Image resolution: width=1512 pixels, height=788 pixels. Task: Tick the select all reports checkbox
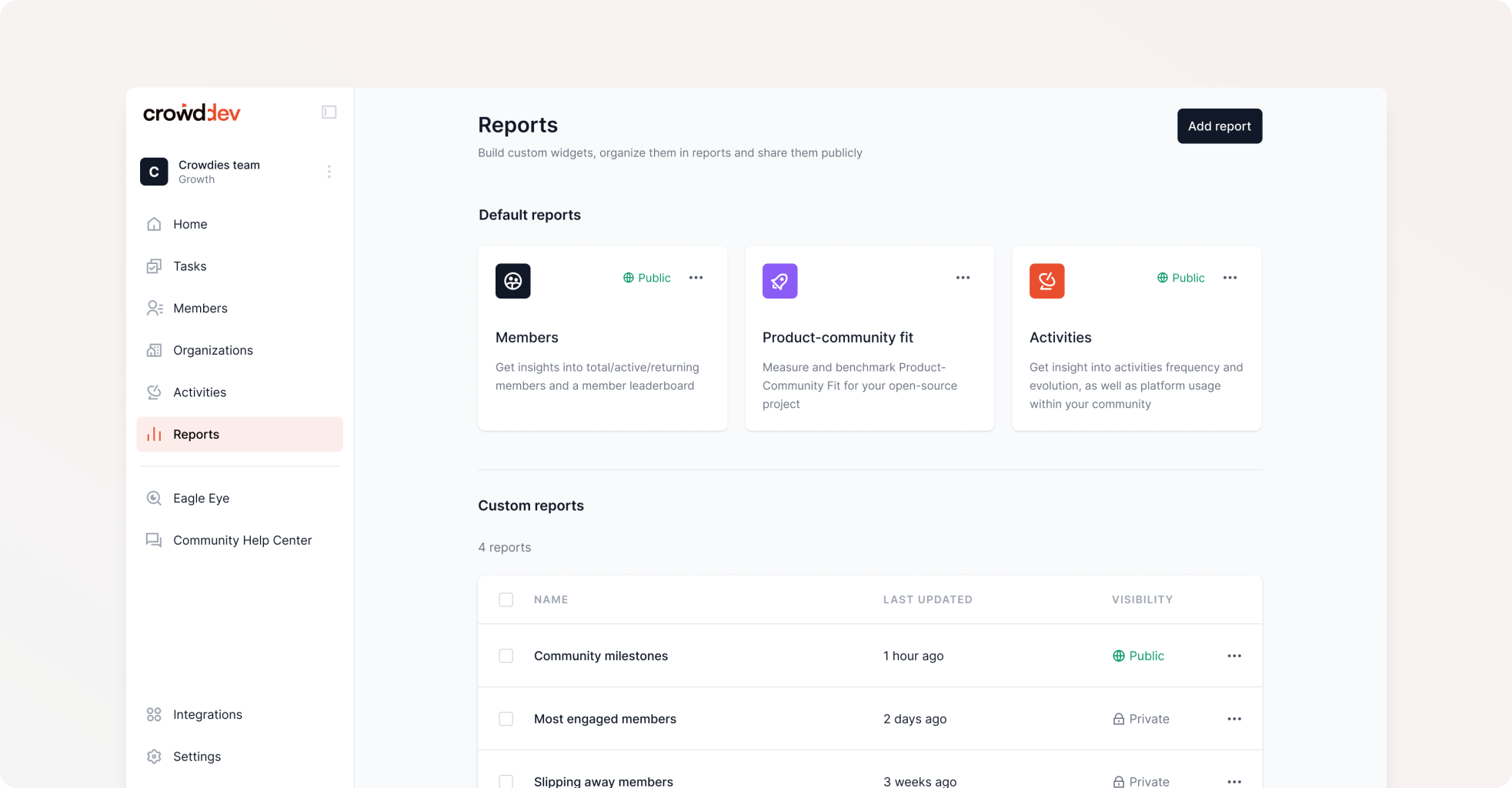pyautogui.click(x=506, y=599)
